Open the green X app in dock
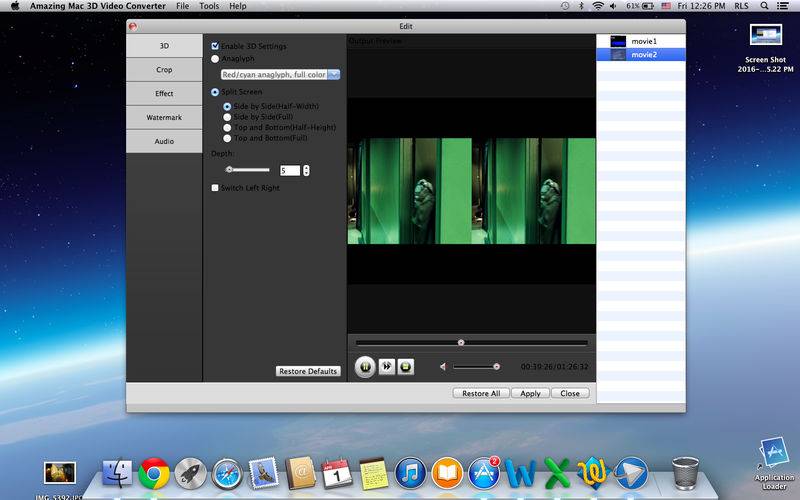Viewport: 800px width, 500px height. (x=557, y=473)
